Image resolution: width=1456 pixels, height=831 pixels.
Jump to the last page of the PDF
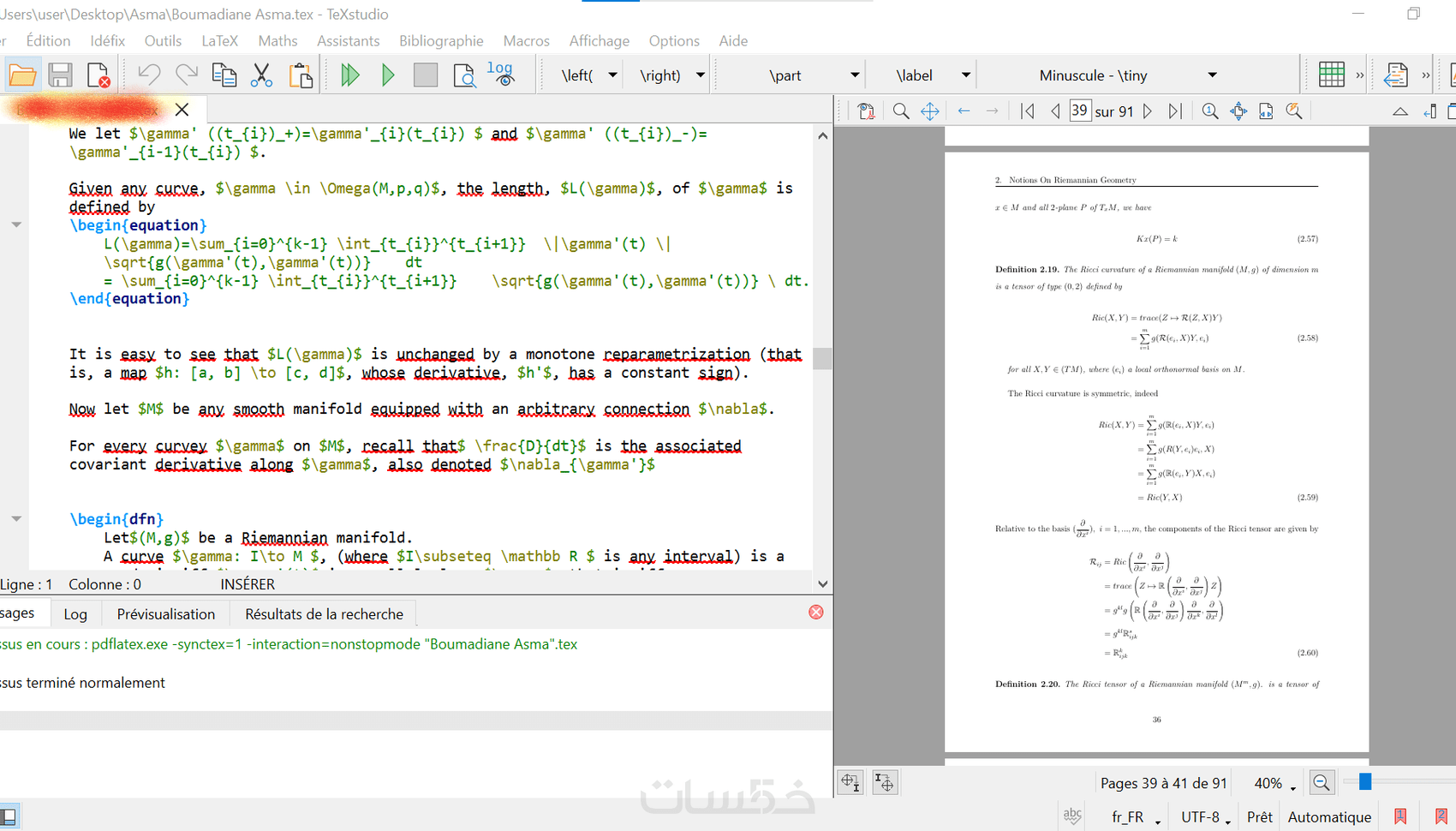tap(1175, 111)
